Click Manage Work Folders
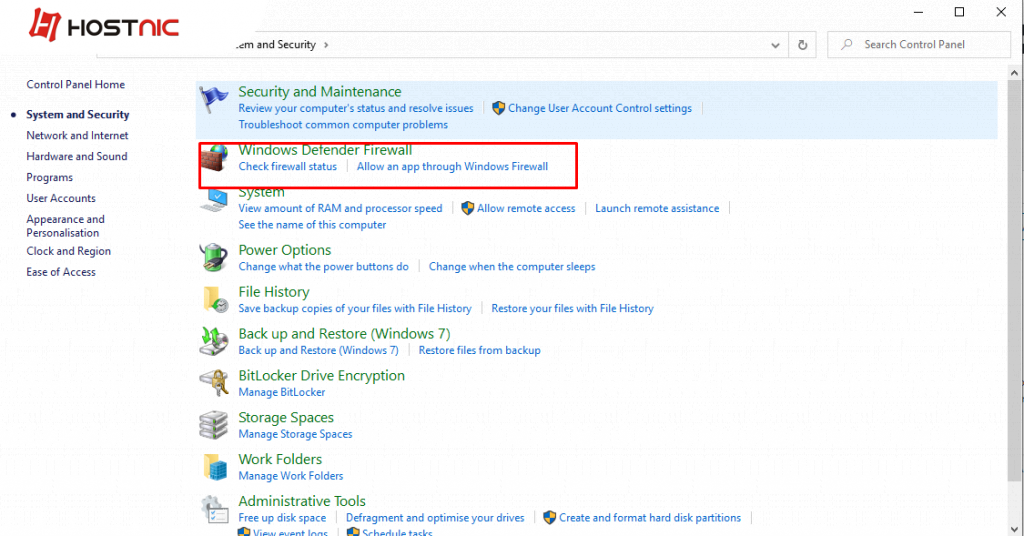 coord(291,476)
